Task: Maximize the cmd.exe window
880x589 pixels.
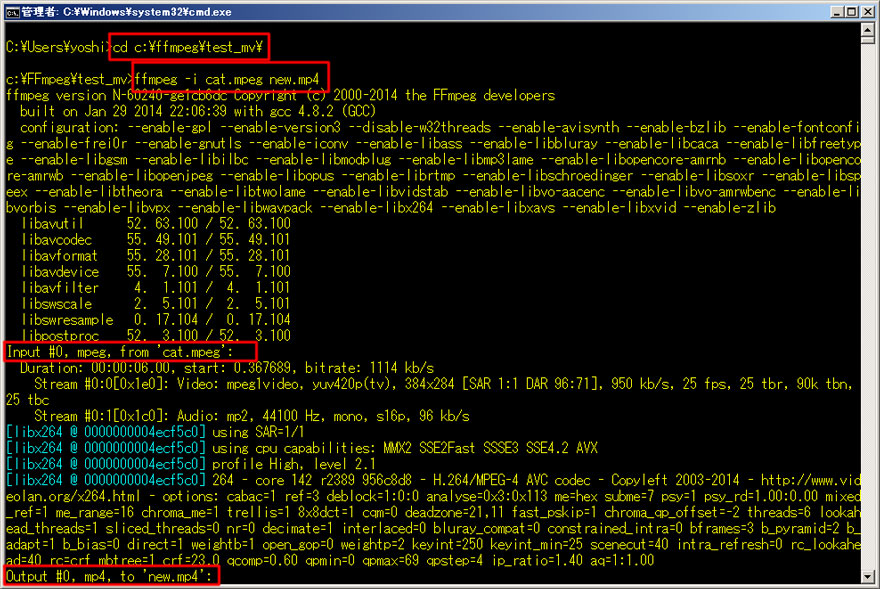Action: (x=851, y=12)
